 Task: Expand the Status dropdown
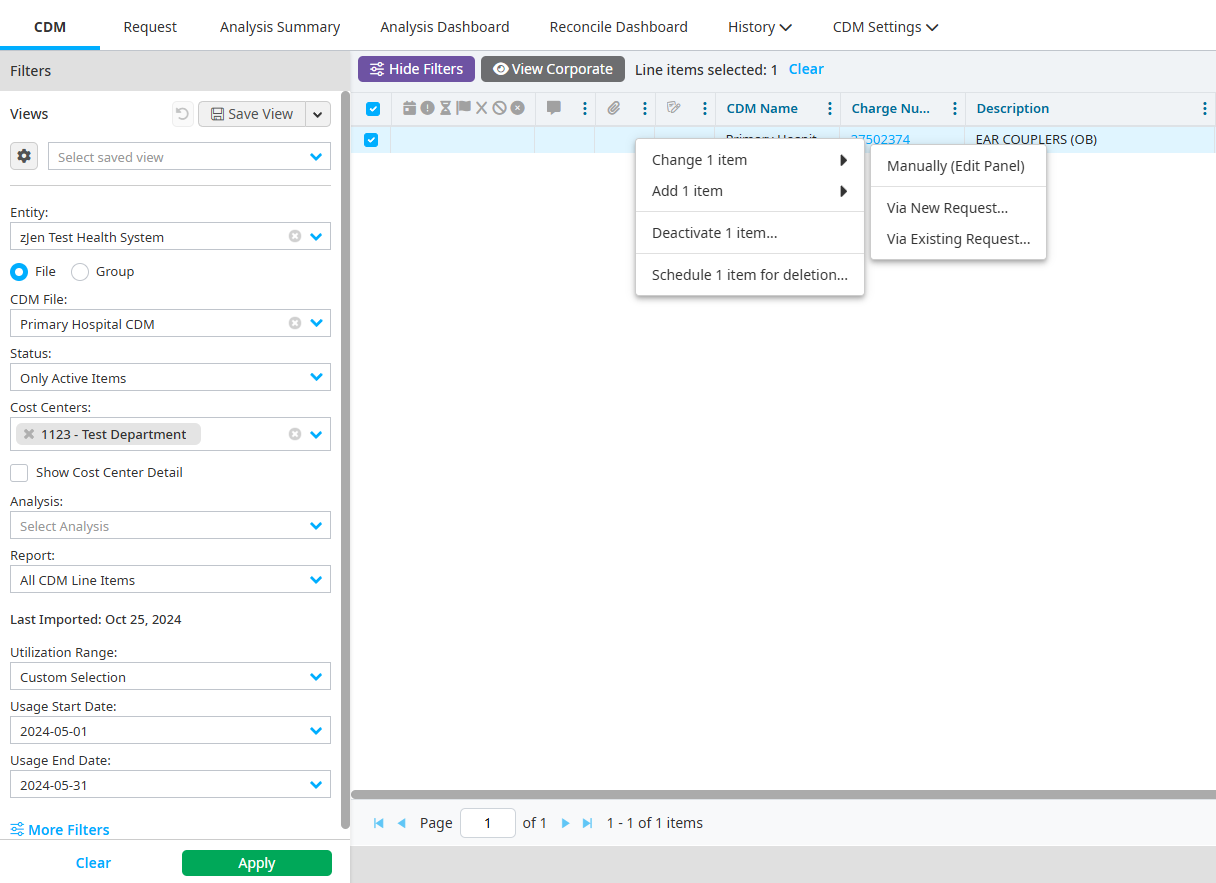click(x=316, y=378)
